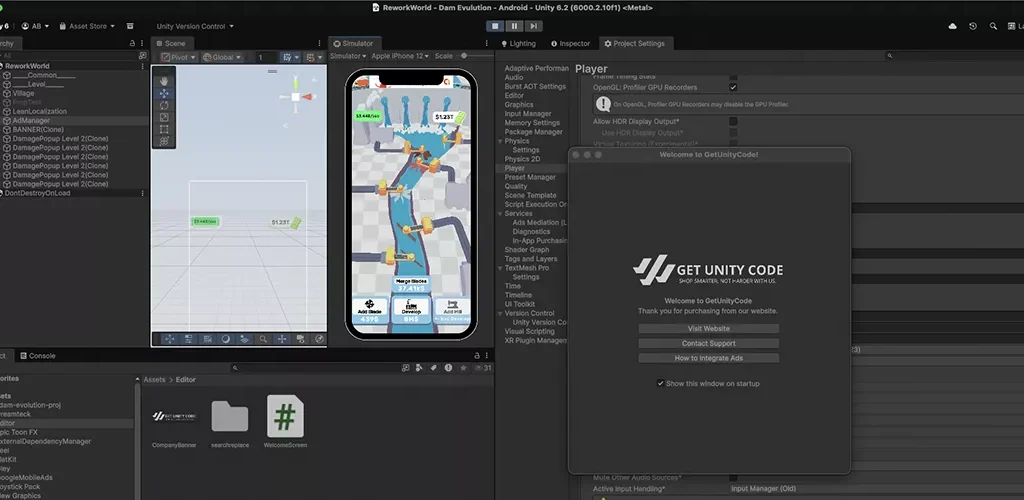Enable Allow HDR Display Output checkbox

(x=733, y=121)
